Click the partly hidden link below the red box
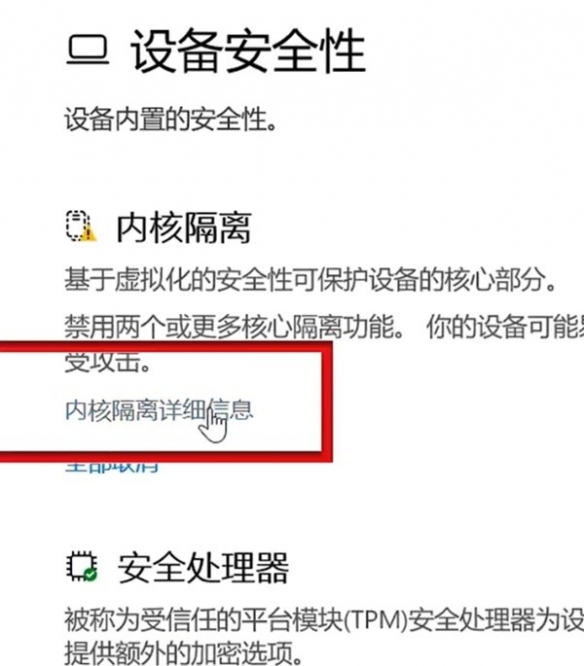The width and height of the screenshot is (584, 666). click(x=112, y=467)
